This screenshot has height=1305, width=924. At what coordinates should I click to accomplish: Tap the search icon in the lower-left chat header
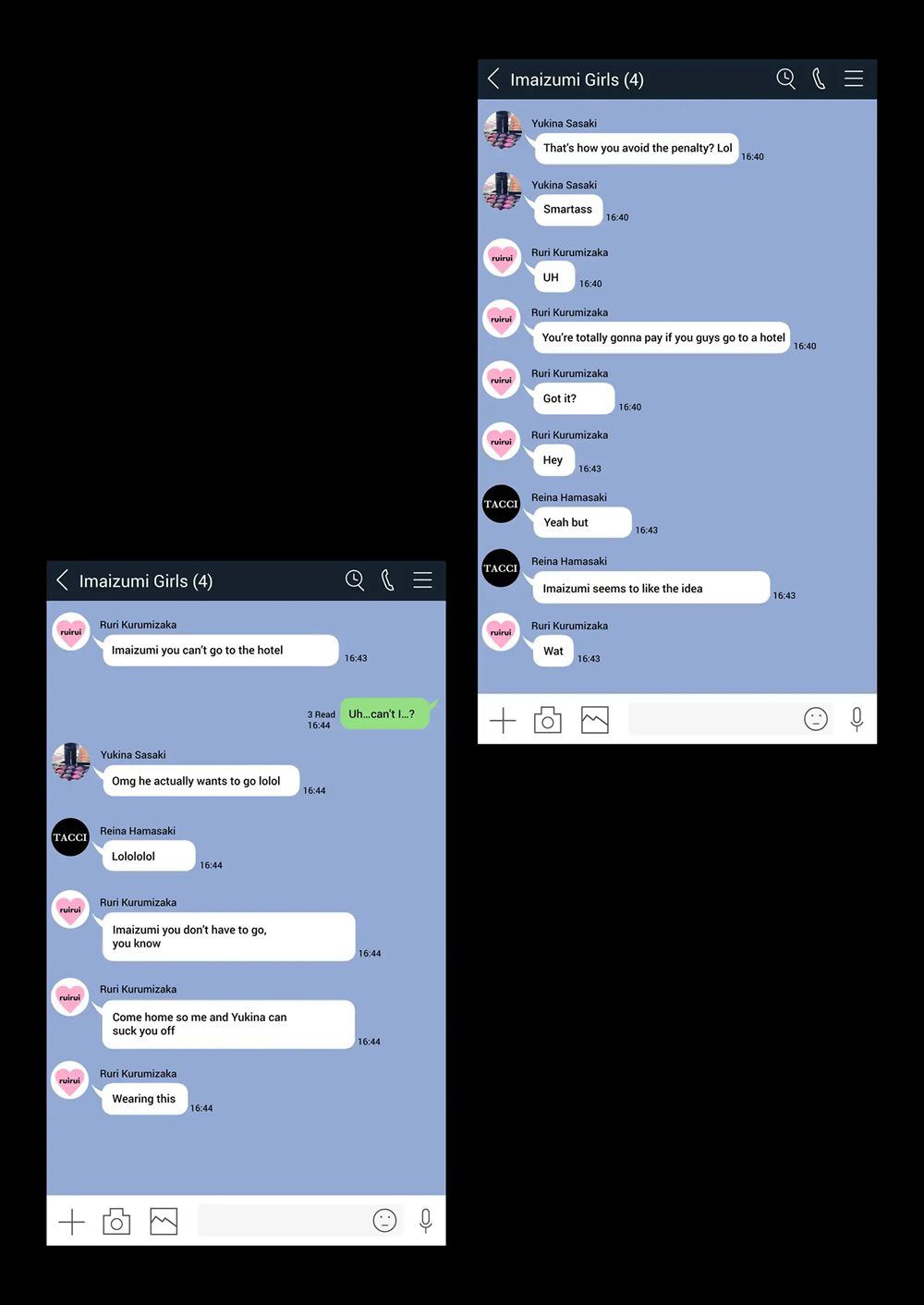point(355,580)
